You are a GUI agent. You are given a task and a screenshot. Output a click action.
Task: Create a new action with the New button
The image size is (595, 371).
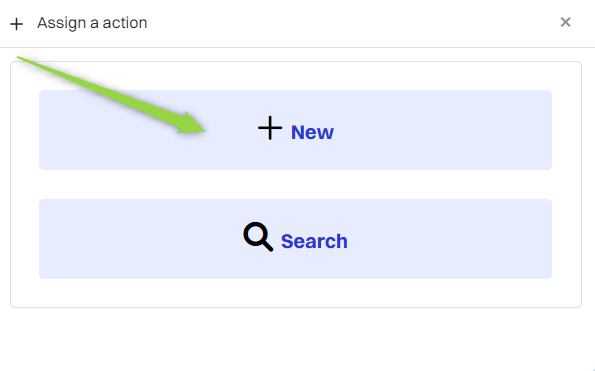pos(295,130)
